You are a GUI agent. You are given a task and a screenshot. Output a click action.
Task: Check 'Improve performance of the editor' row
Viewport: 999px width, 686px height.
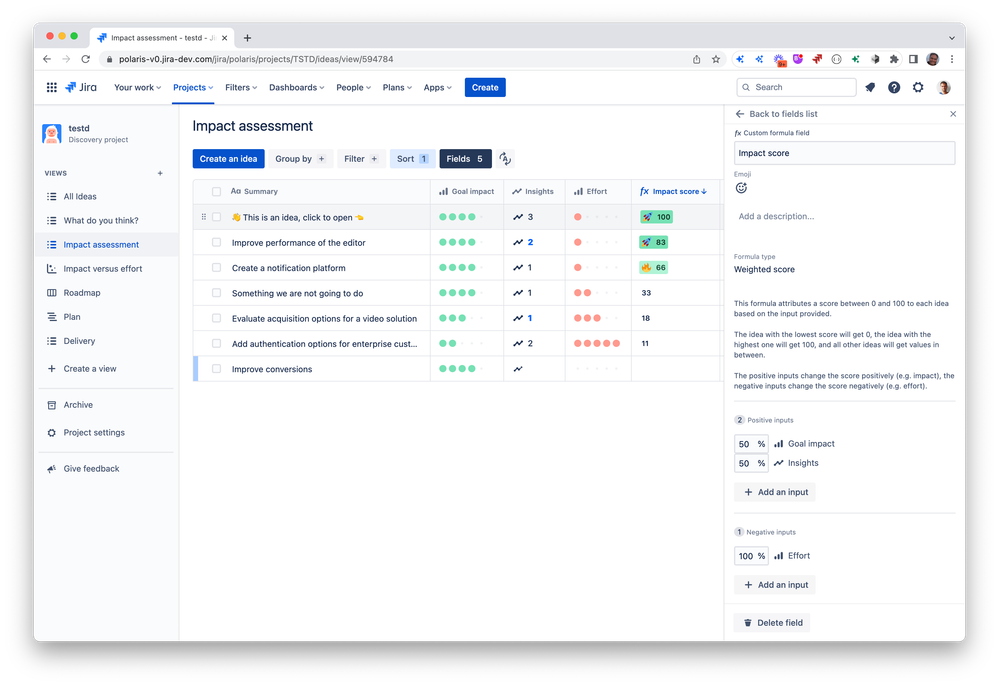click(217, 243)
